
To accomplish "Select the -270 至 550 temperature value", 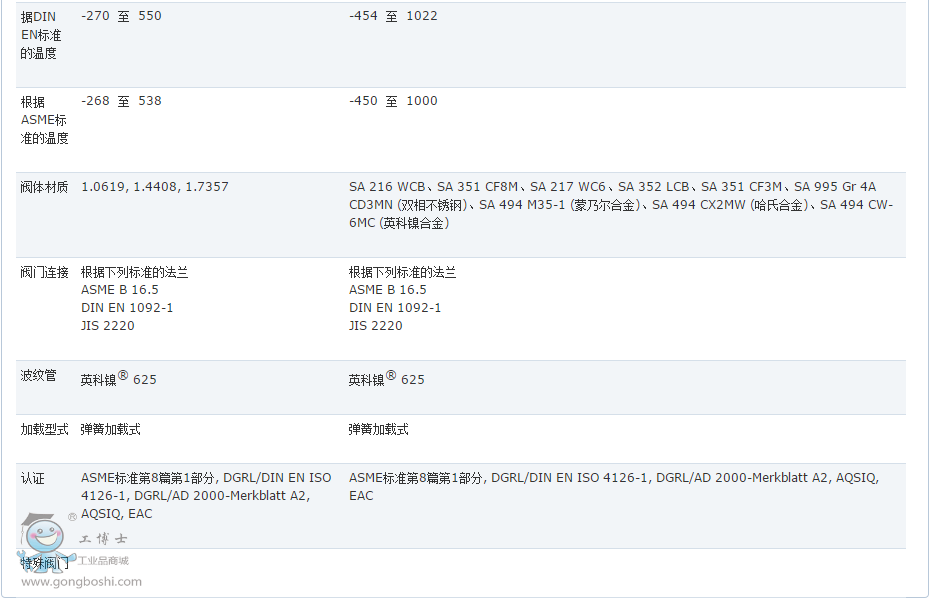I will 121,16.
